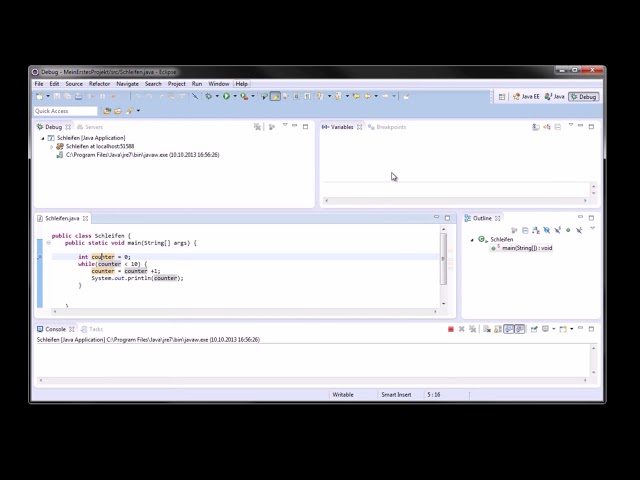This screenshot has width=640, height=480.
Task: Click the Open Console icon
Action: [563, 329]
